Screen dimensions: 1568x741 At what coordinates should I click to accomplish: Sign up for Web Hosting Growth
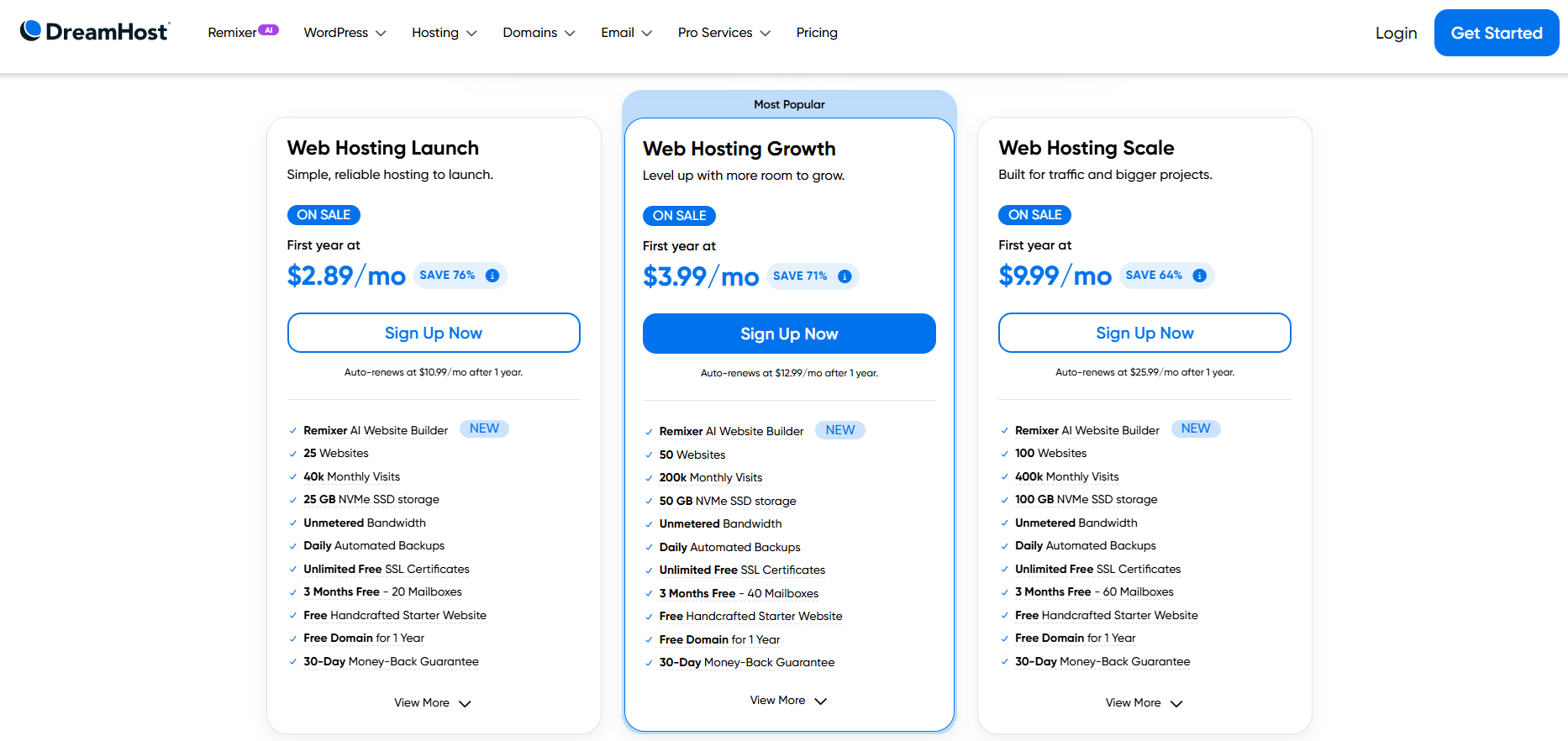(789, 334)
